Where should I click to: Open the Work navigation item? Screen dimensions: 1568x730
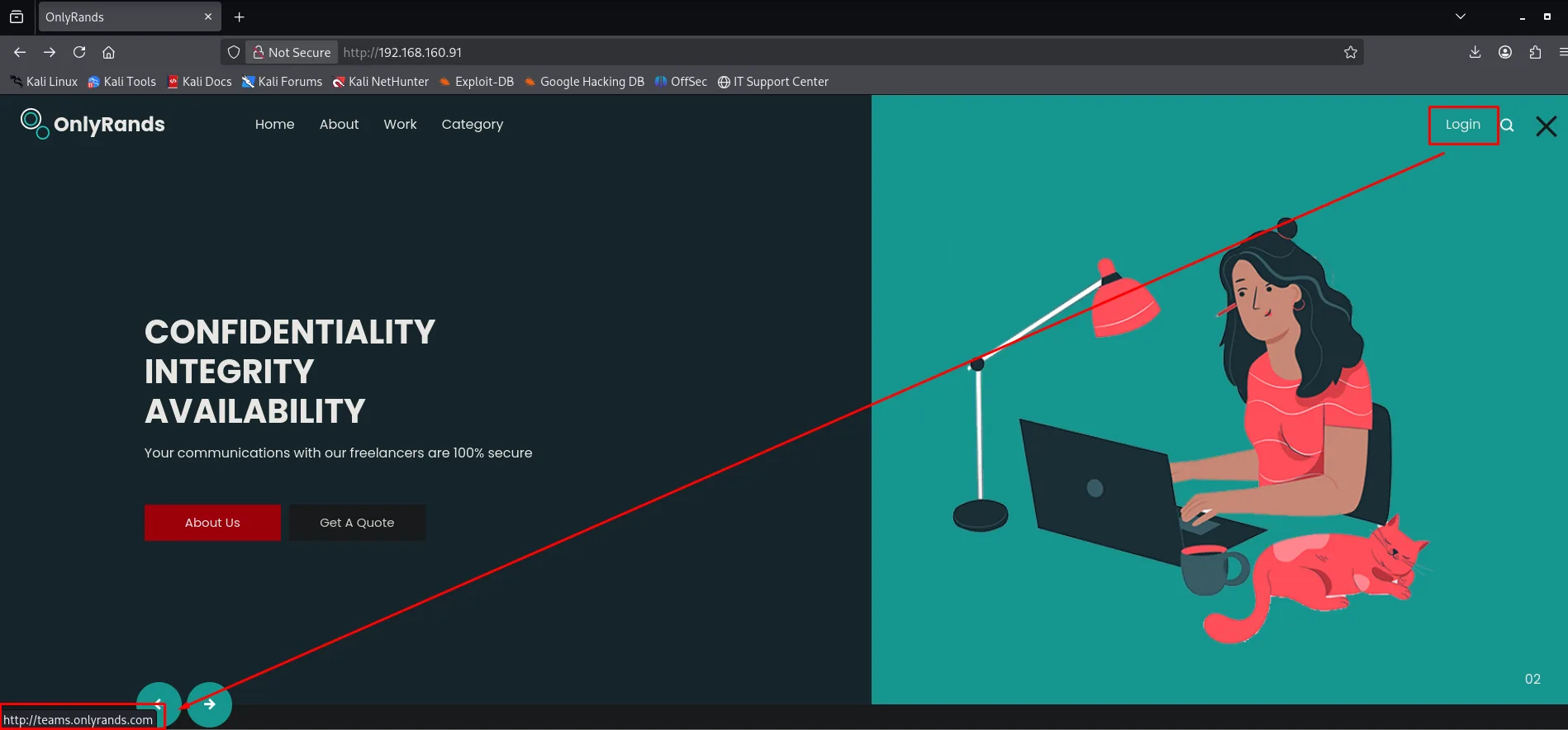[401, 124]
